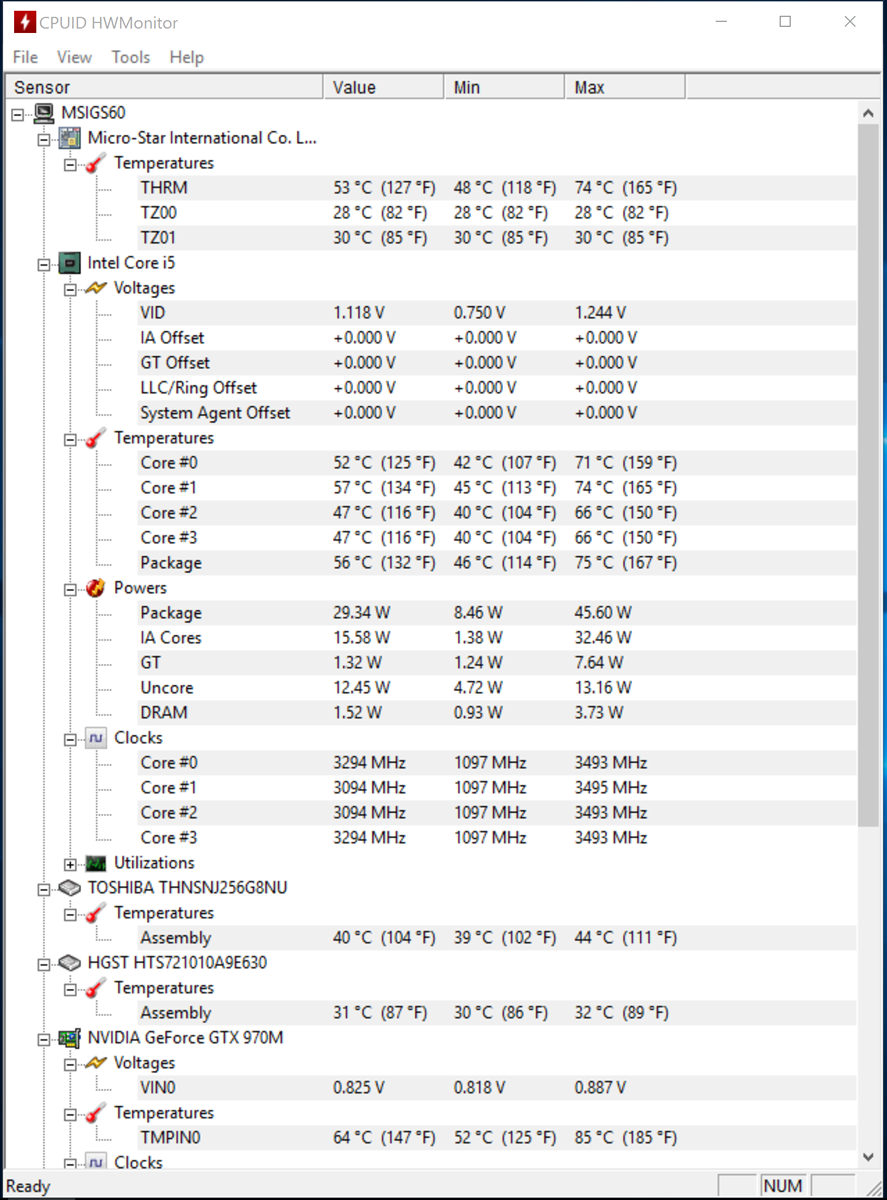
Task: Collapse the Powers section
Action: point(70,589)
